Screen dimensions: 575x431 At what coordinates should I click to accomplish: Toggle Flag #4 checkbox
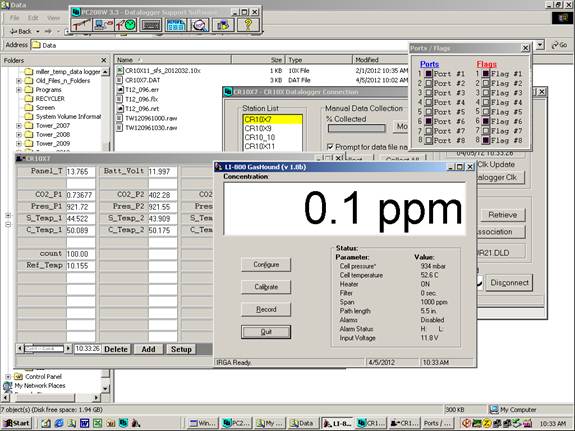[486, 102]
